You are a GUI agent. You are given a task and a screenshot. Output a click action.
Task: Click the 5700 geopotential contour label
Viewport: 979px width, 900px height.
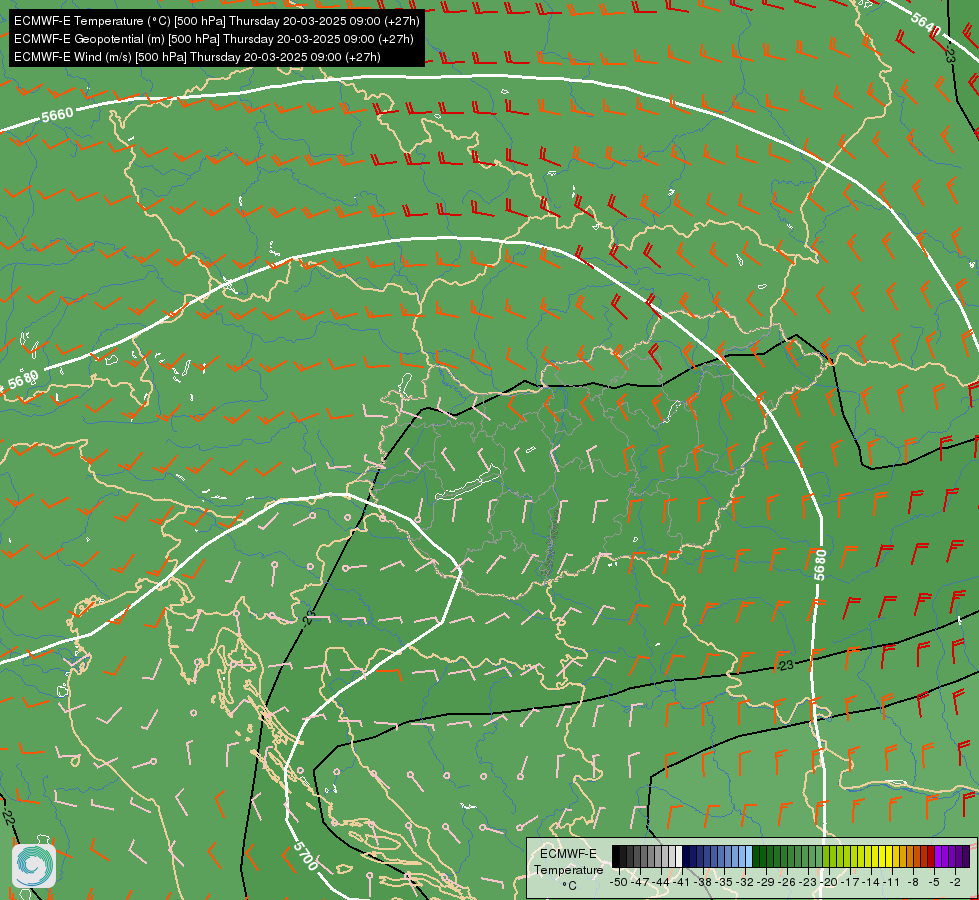[x=305, y=856]
